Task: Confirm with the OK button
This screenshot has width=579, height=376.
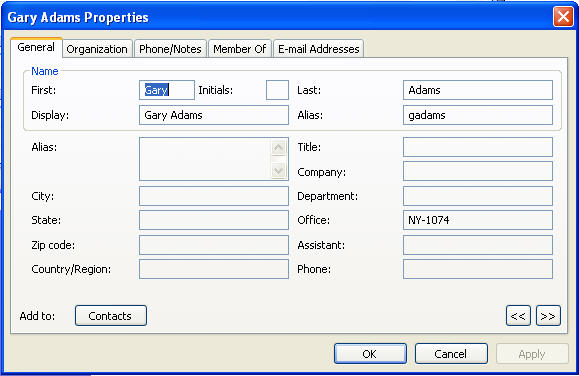Action: click(370, 354)
